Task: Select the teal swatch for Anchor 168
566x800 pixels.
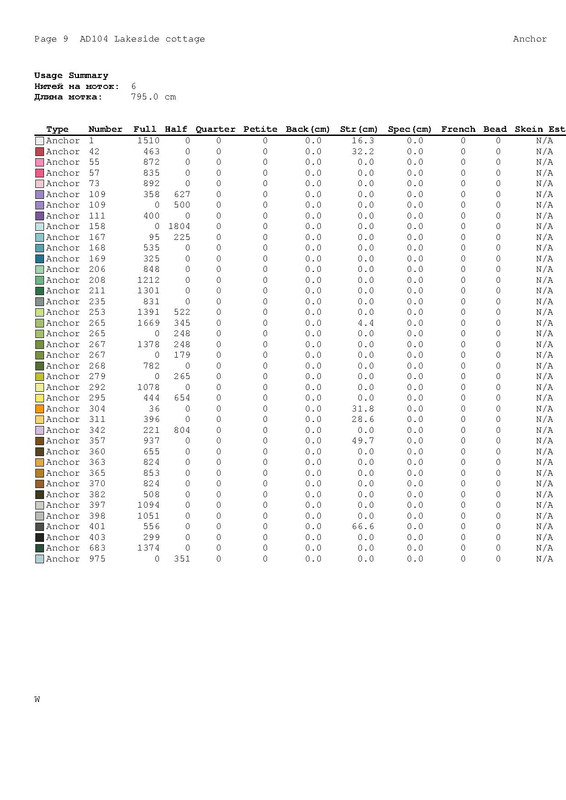Action: (39, 248)
